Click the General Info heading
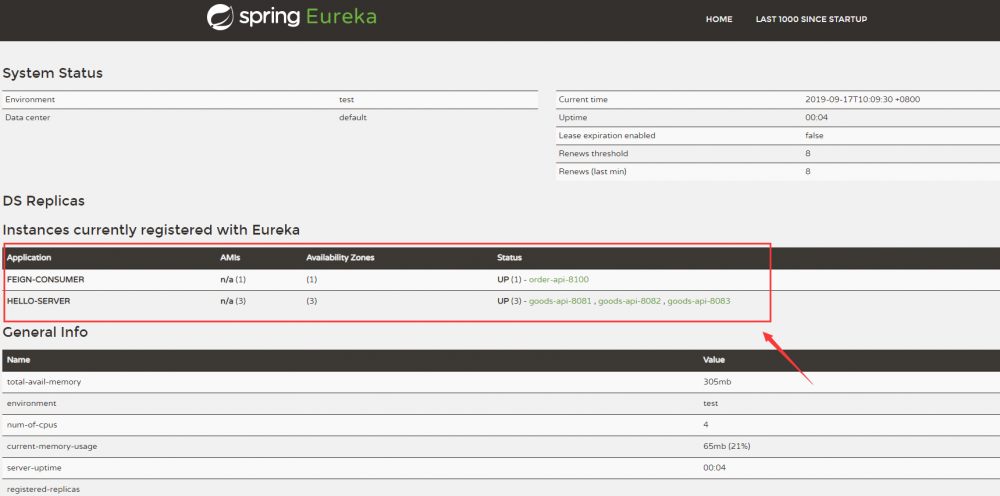Image resolution: width=1000 pixels, height=496 pixels. (45, 332)
